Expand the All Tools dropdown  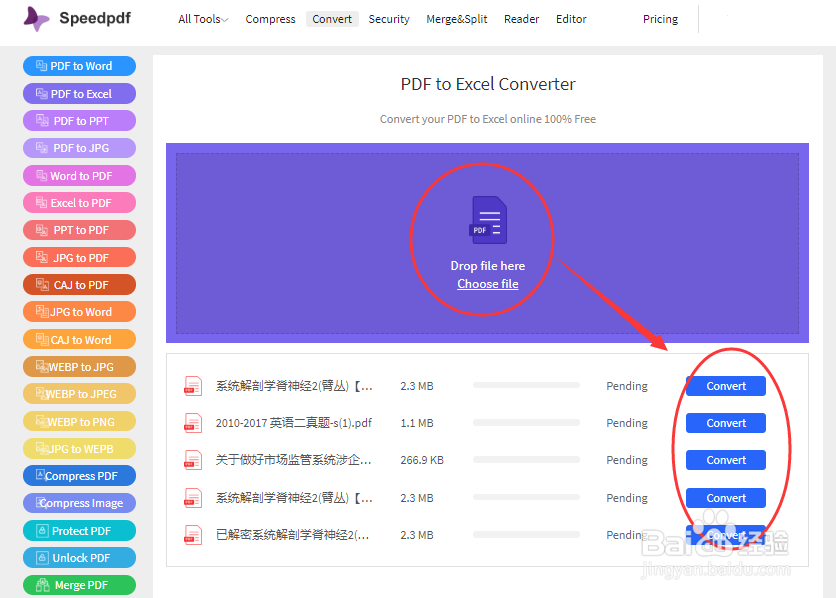click(x=203, y=19)
